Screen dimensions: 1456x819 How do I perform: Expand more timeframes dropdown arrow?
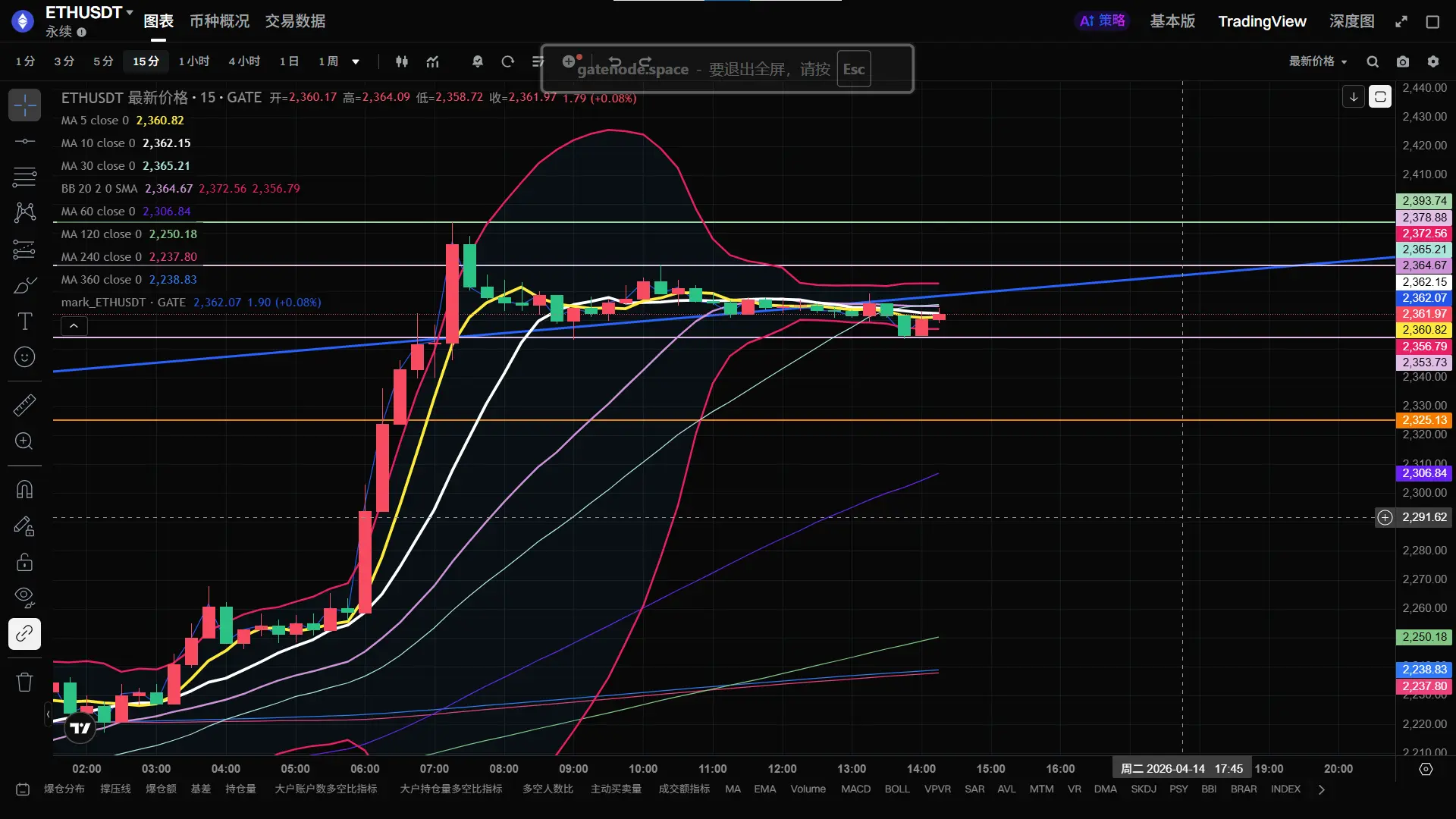[356, 61]
